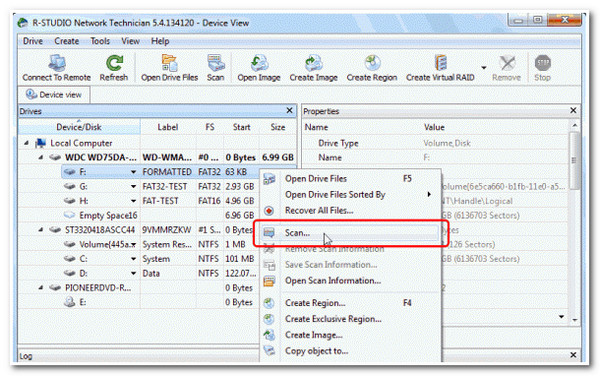Click the Remove toolbar icon
The width and height of the screenshot is (600, 376).
click(506, 68)
